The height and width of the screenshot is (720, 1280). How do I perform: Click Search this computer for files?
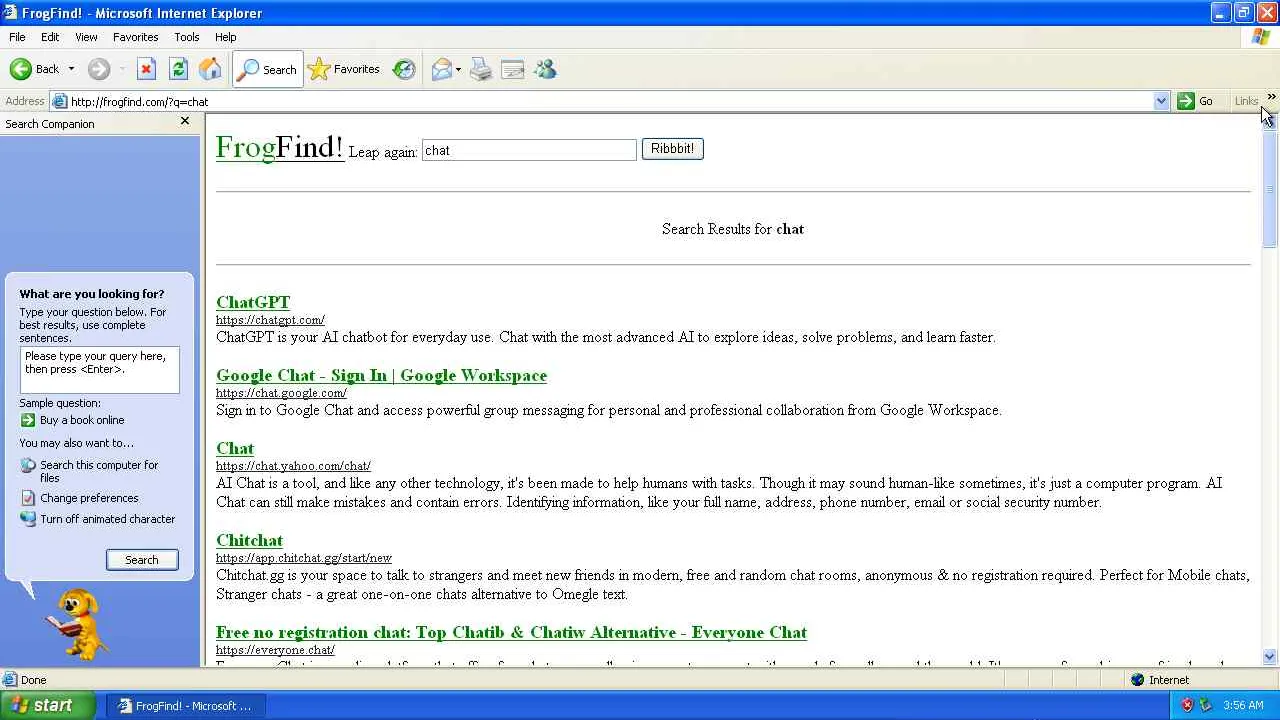tap(99, 471)
